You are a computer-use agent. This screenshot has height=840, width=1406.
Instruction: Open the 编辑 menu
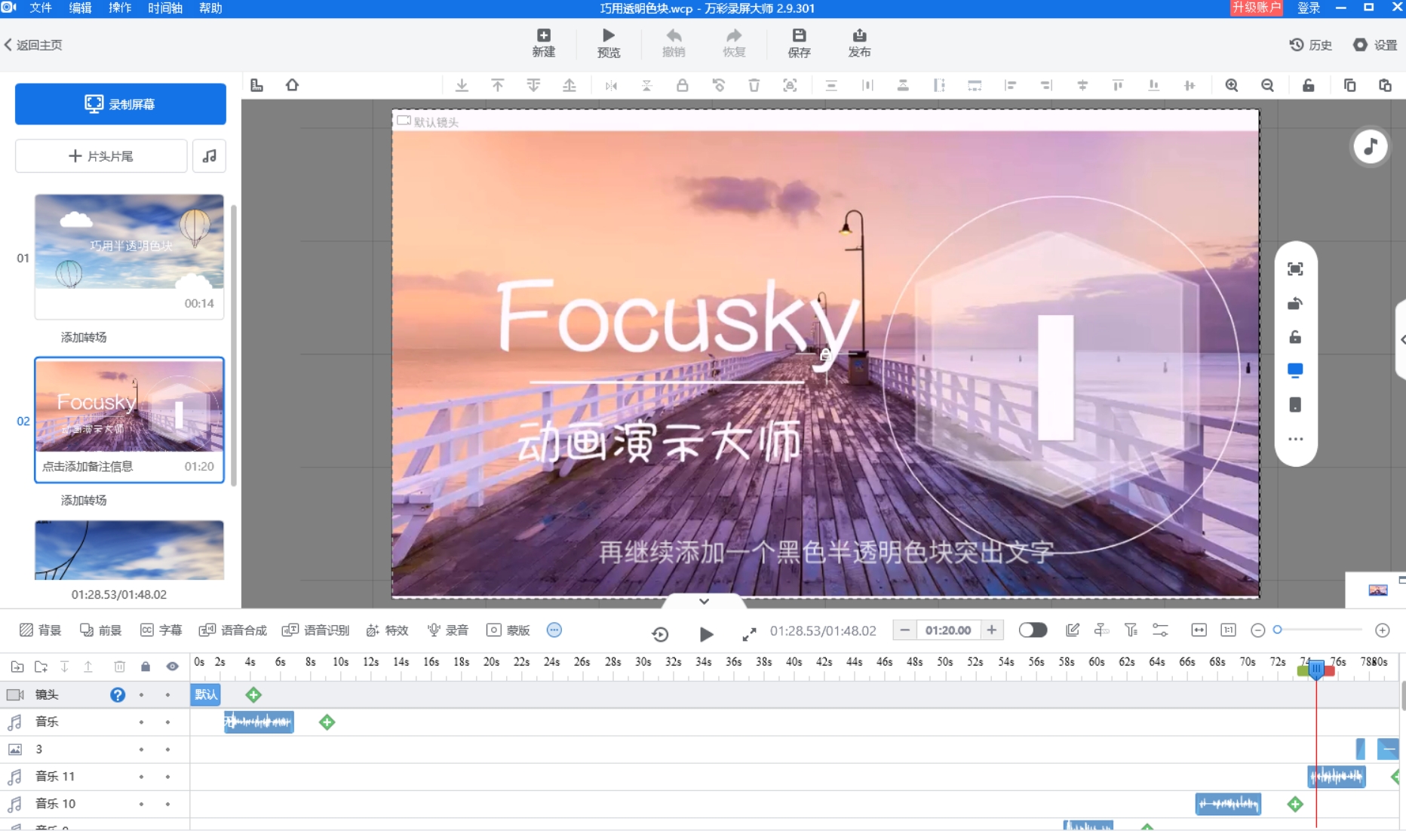pos(80,8)
